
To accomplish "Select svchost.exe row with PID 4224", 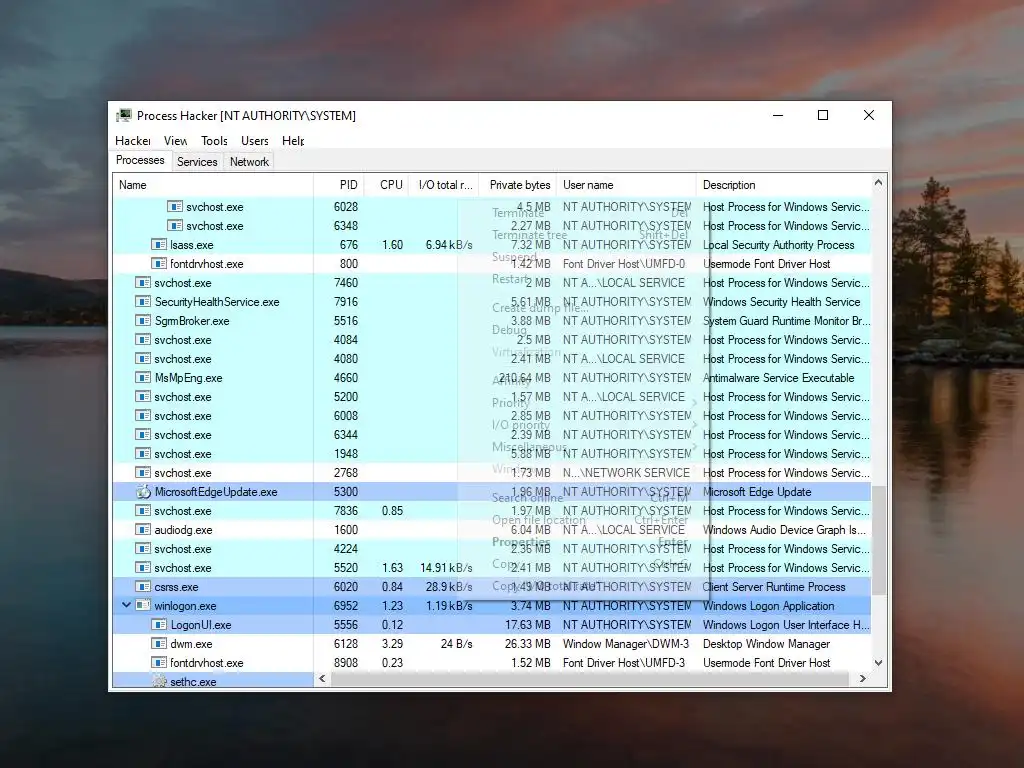I will coord(492,549).
